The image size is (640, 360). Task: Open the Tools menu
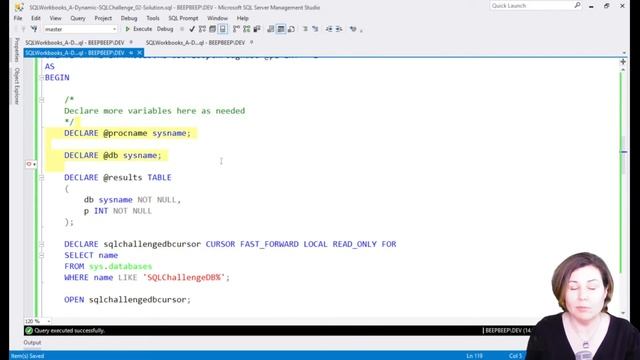pyautogui.click(x=153, y=18)
